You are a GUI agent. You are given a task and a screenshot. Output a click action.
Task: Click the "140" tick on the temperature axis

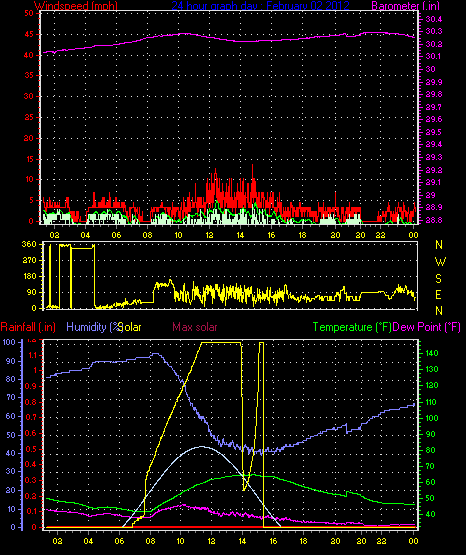pyautogui.click(x=432, y=353)
